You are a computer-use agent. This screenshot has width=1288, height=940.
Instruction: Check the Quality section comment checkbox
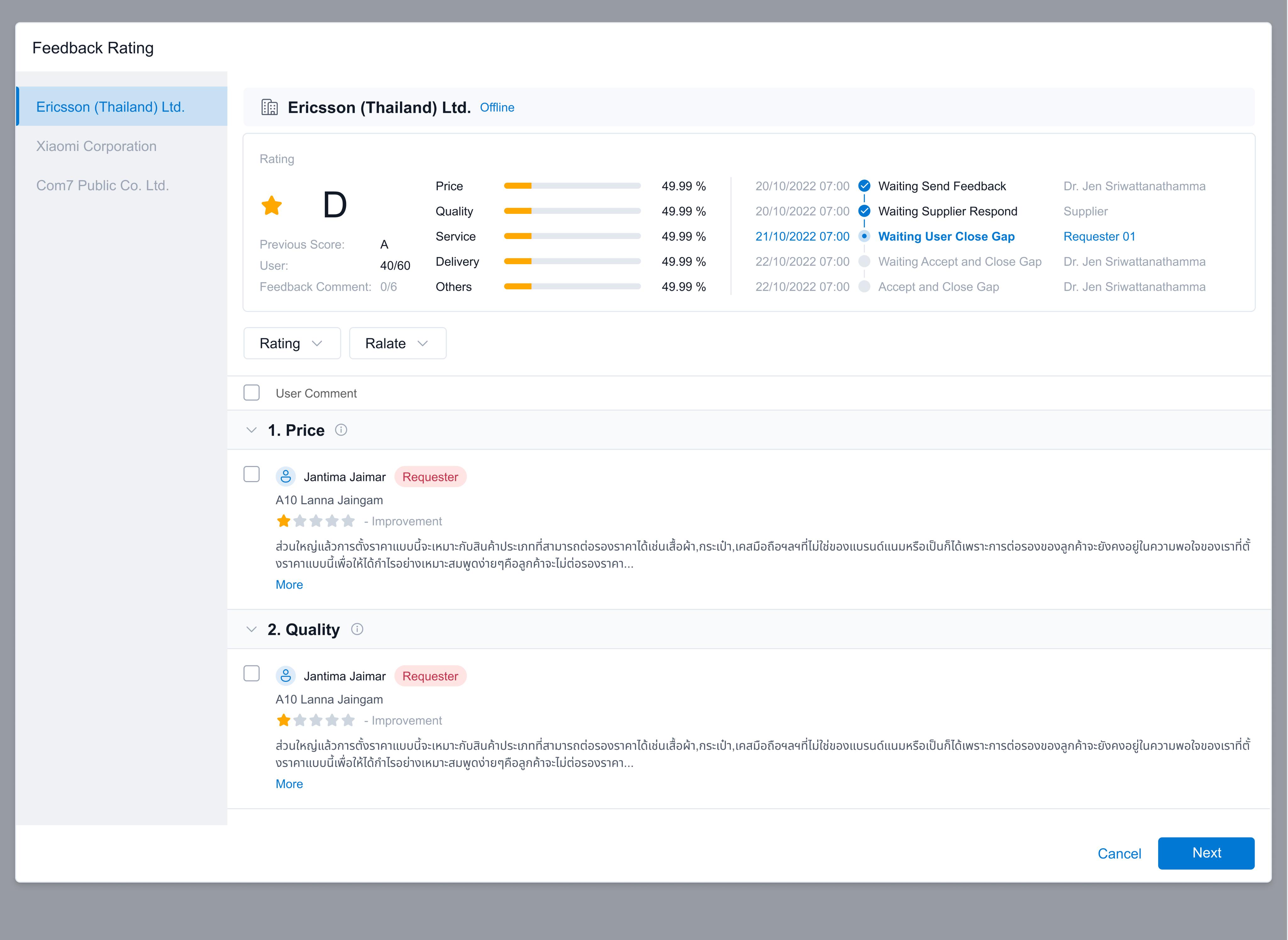click(252, 673)
